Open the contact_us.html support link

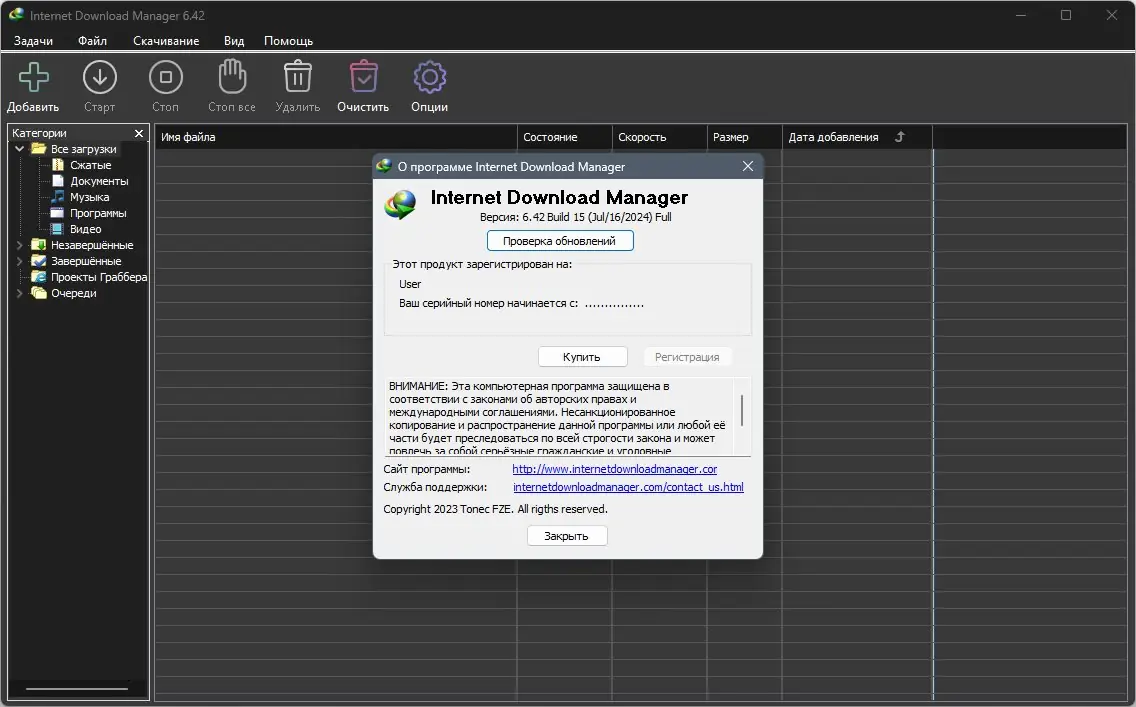(x=628, y=487)
